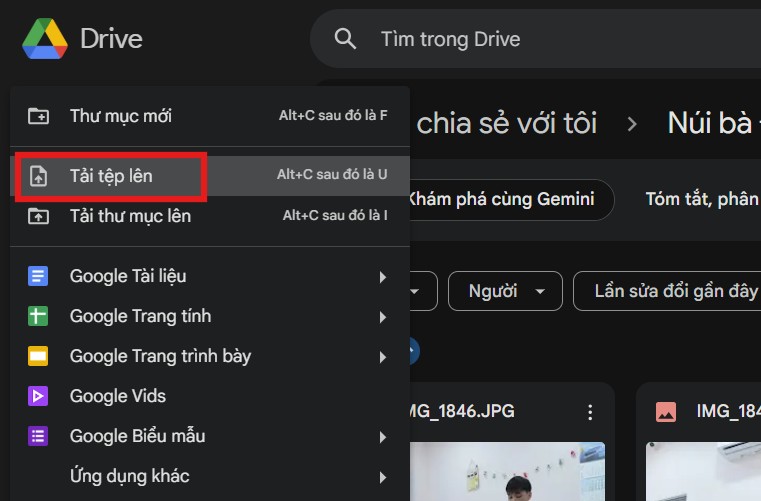Click the file name IMG_1846.JPG

coord(462,412)
